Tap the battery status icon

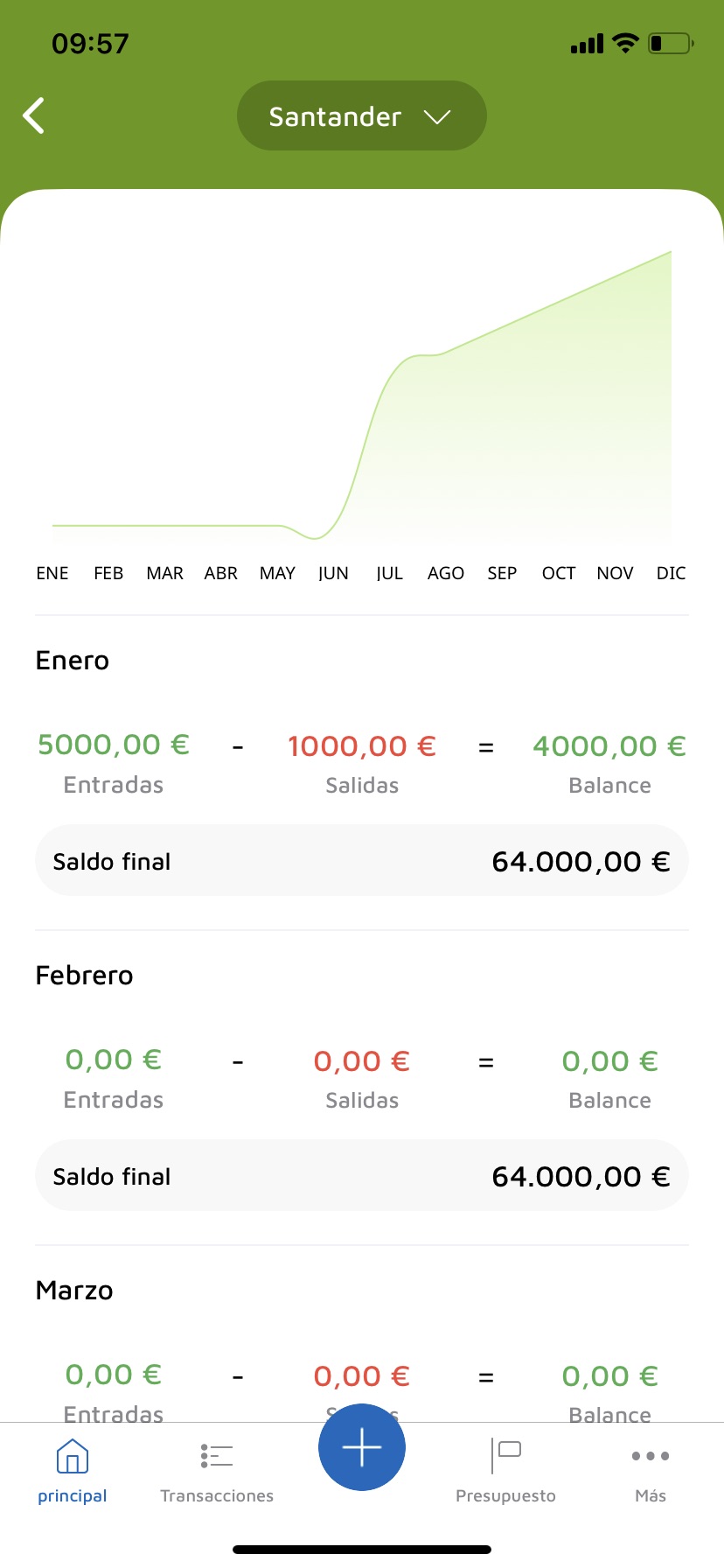671,43
